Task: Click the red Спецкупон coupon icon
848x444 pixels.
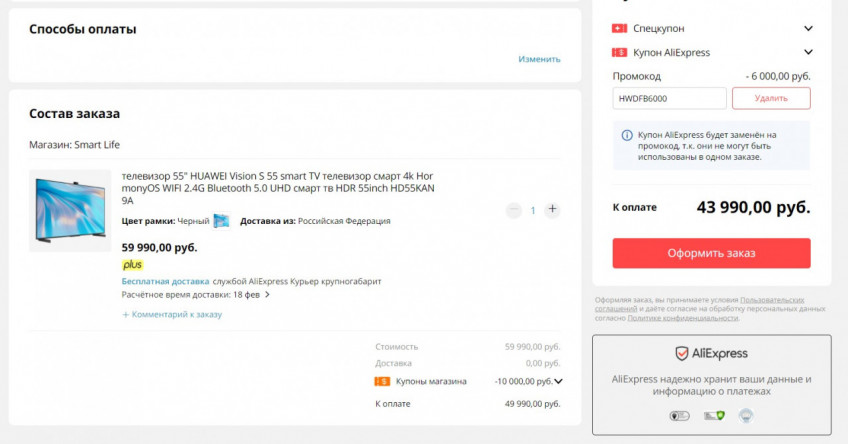Action: click(620, 28)
